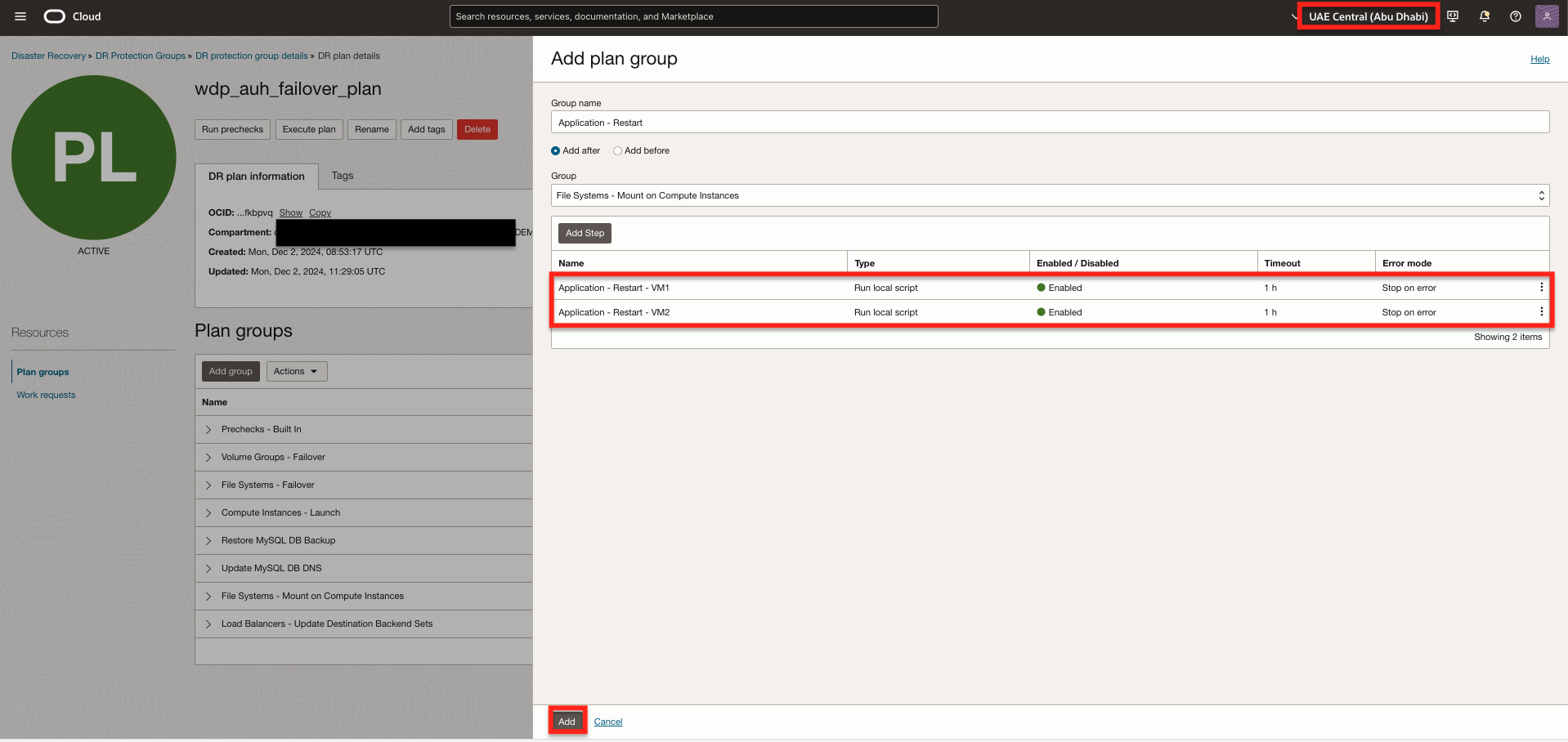The height and width of the screenshot is (742, 1568).
Task: Click the Copy OCID link
Action: click(x=320, y=212)
